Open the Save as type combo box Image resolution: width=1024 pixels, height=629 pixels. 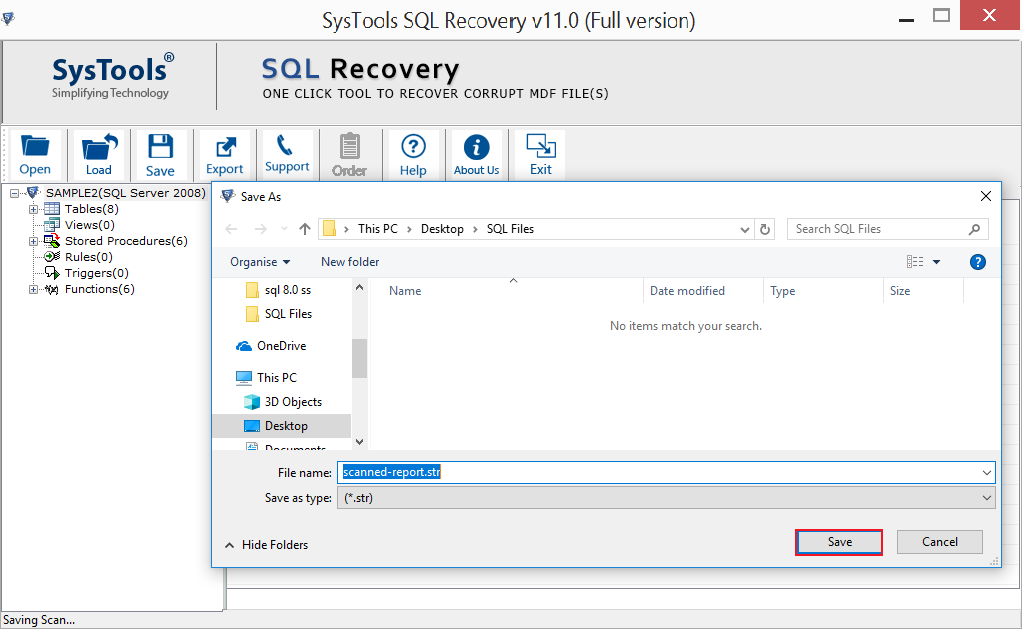(666, 498)
